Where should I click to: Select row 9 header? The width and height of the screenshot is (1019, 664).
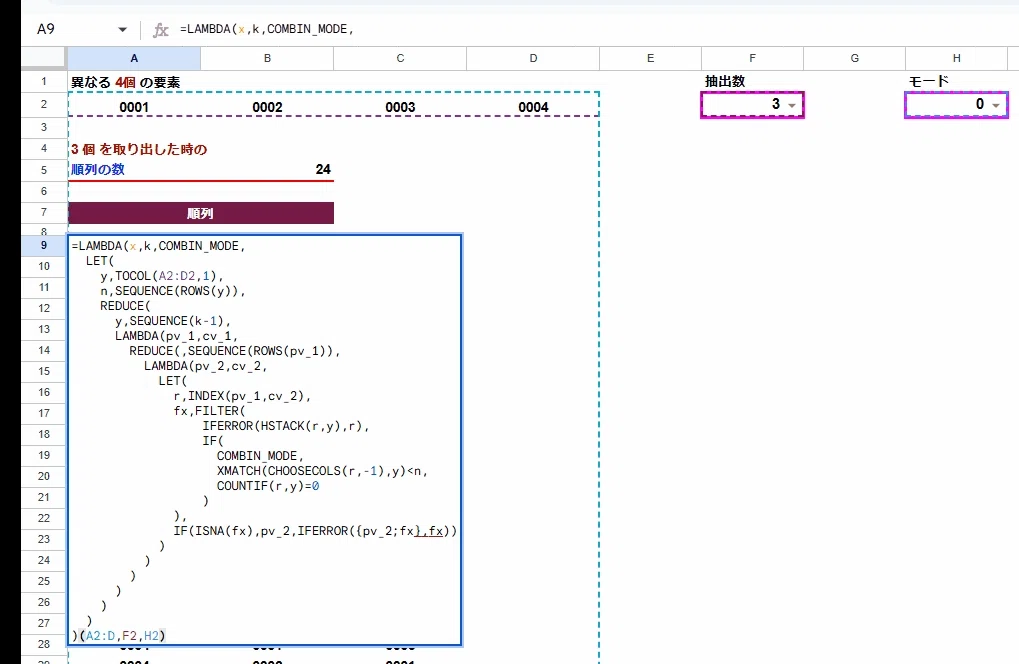[x=44, y=246]
